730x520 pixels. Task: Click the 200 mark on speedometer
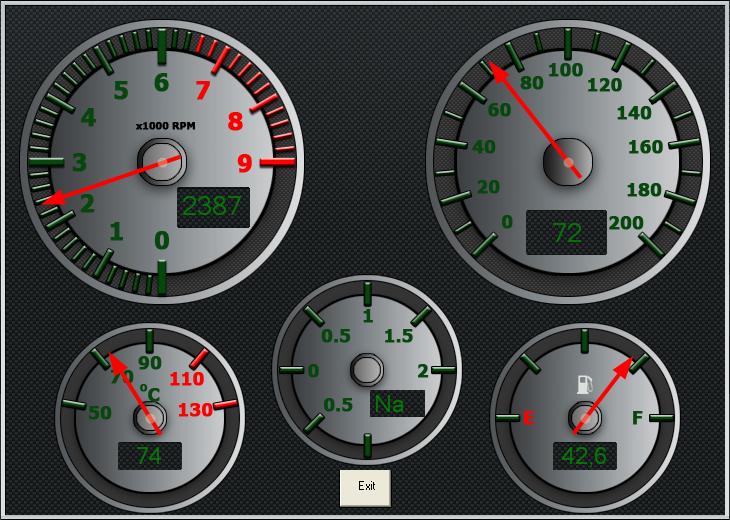pyautogui.click(x=625, y=222)
